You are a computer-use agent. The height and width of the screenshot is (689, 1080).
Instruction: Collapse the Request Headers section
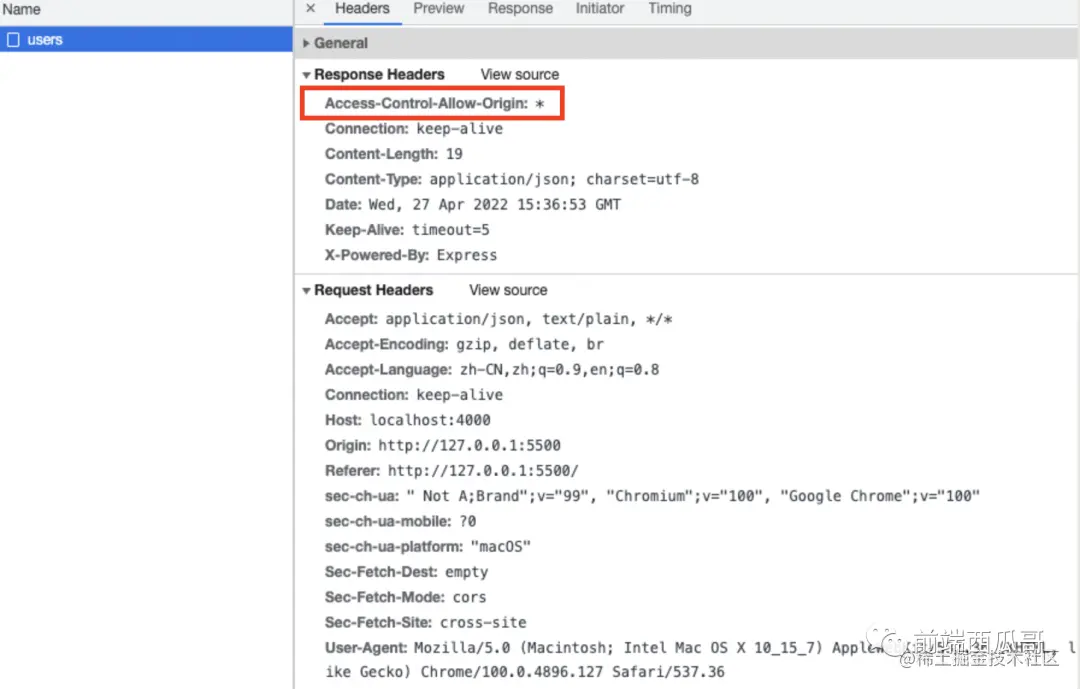306,290
